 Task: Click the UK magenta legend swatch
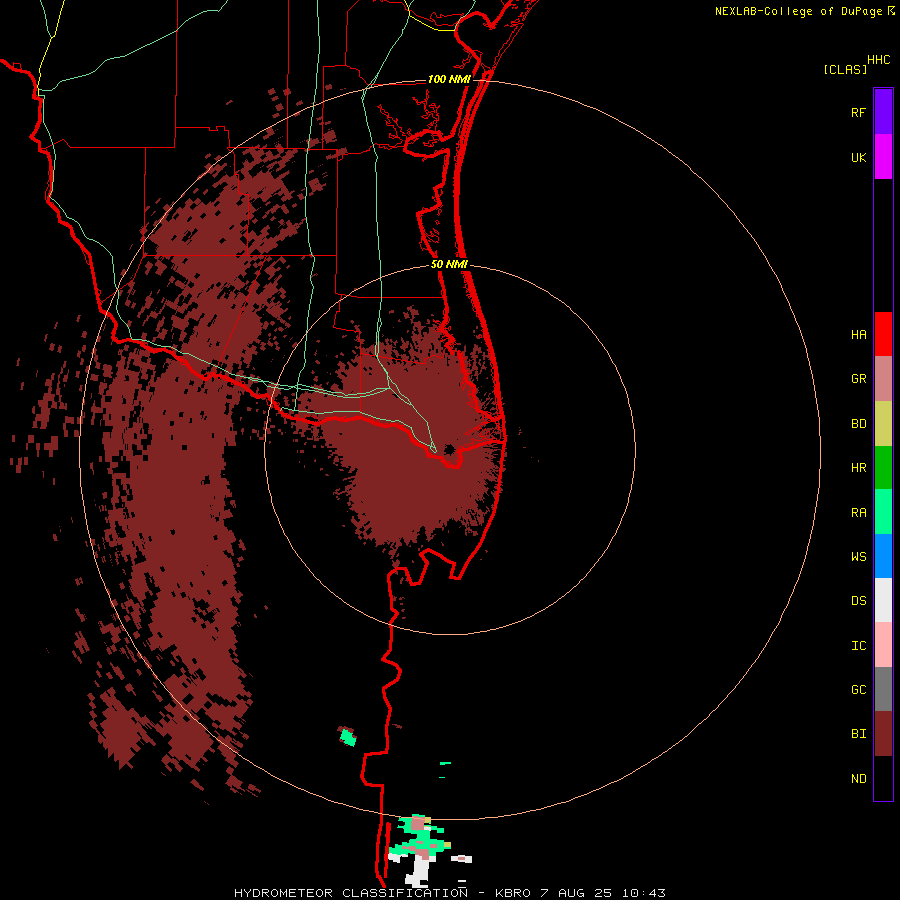pos(883,157)
